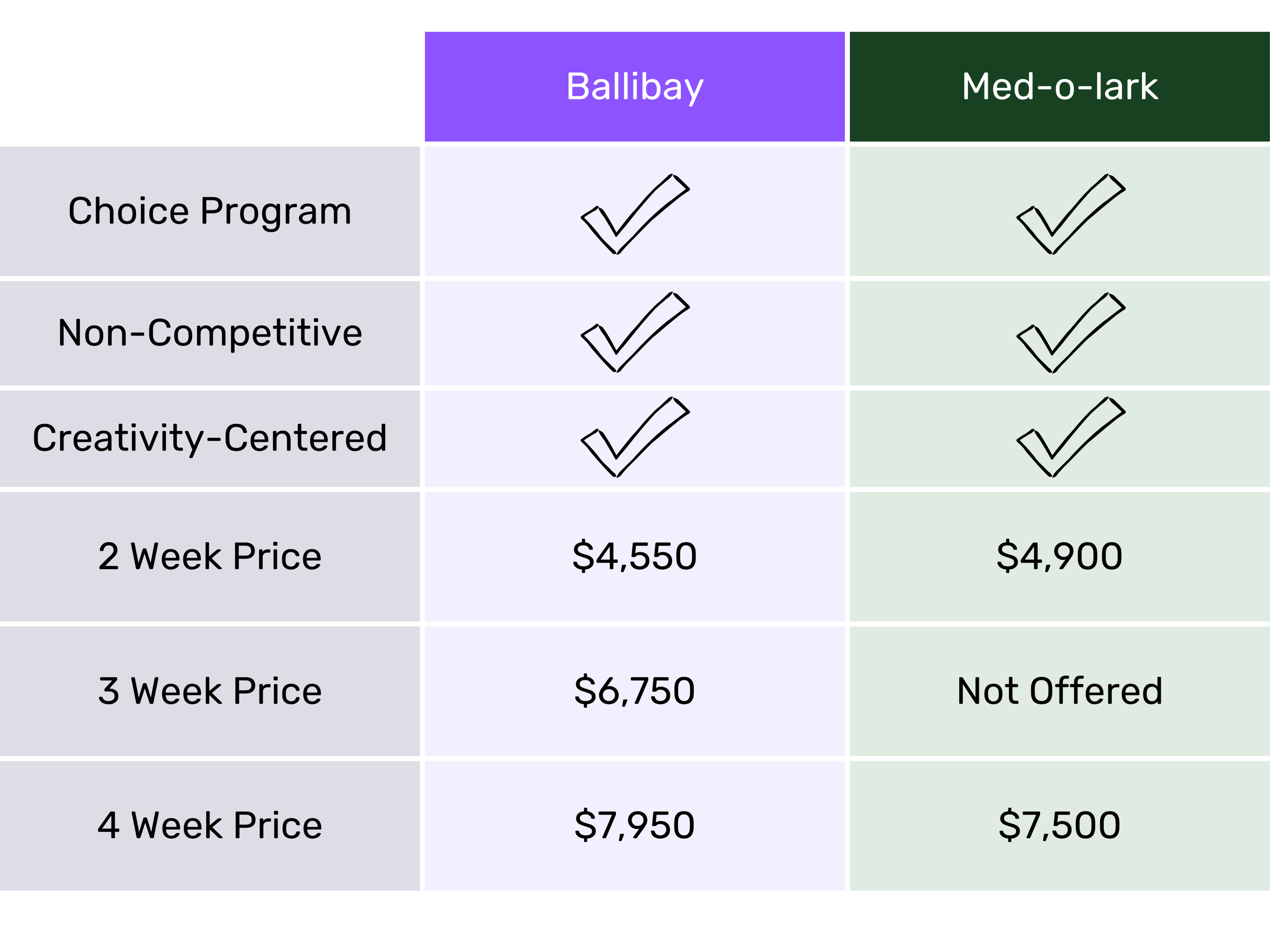Click Med-o-lark's Creativity-Centered checkmark
The width and height of the screenshot is (1270, 952).
click(x=1071, y=437)
